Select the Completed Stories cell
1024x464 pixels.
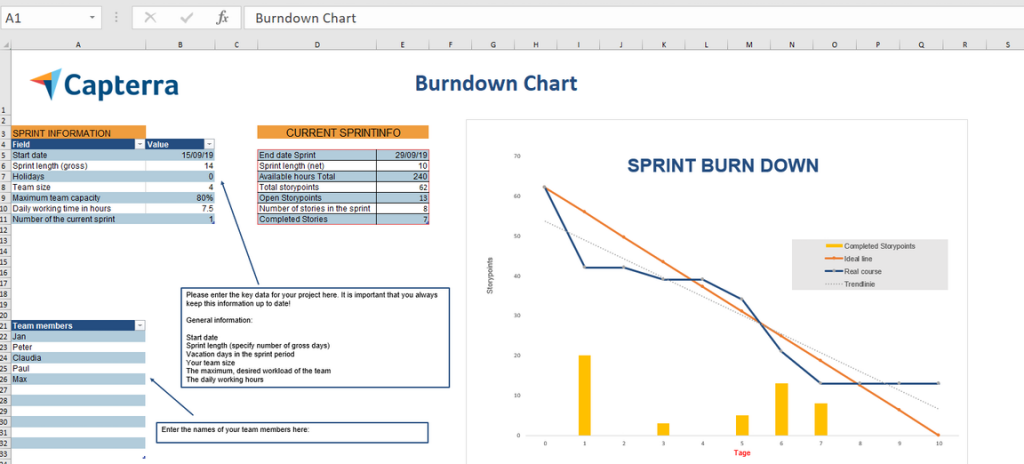(317, 219)
